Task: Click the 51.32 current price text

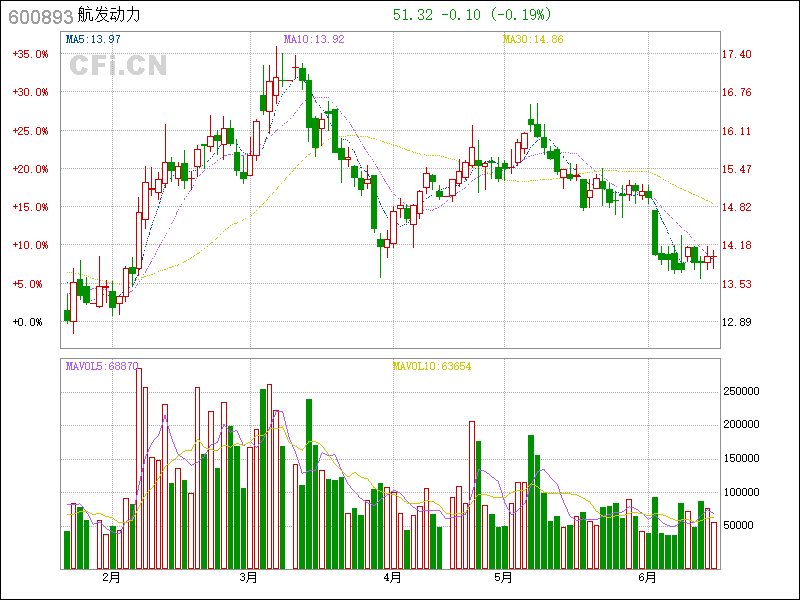Action: coord(413,15)
